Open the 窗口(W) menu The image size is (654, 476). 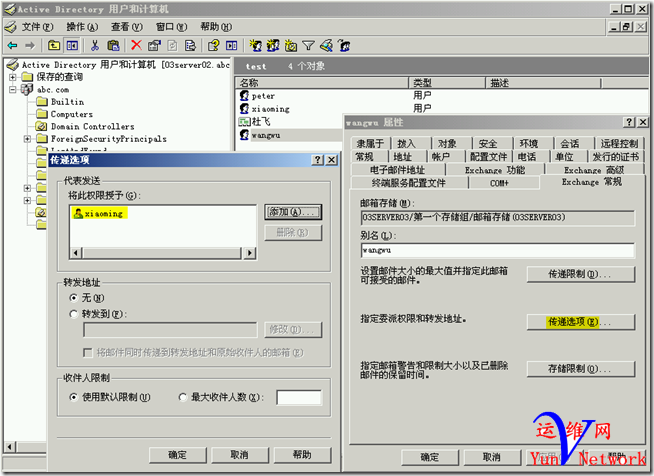[x=171, y=27]
